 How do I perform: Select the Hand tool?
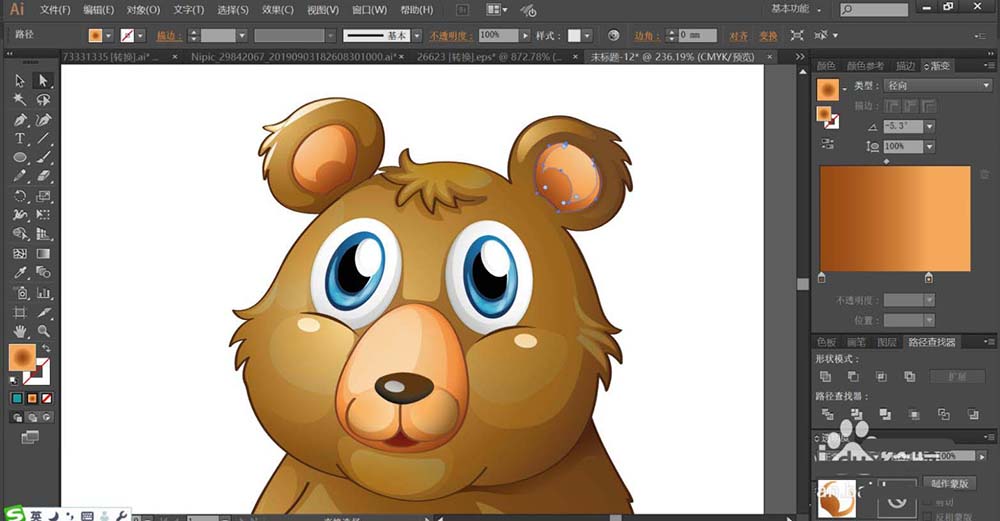pos(20,332)
